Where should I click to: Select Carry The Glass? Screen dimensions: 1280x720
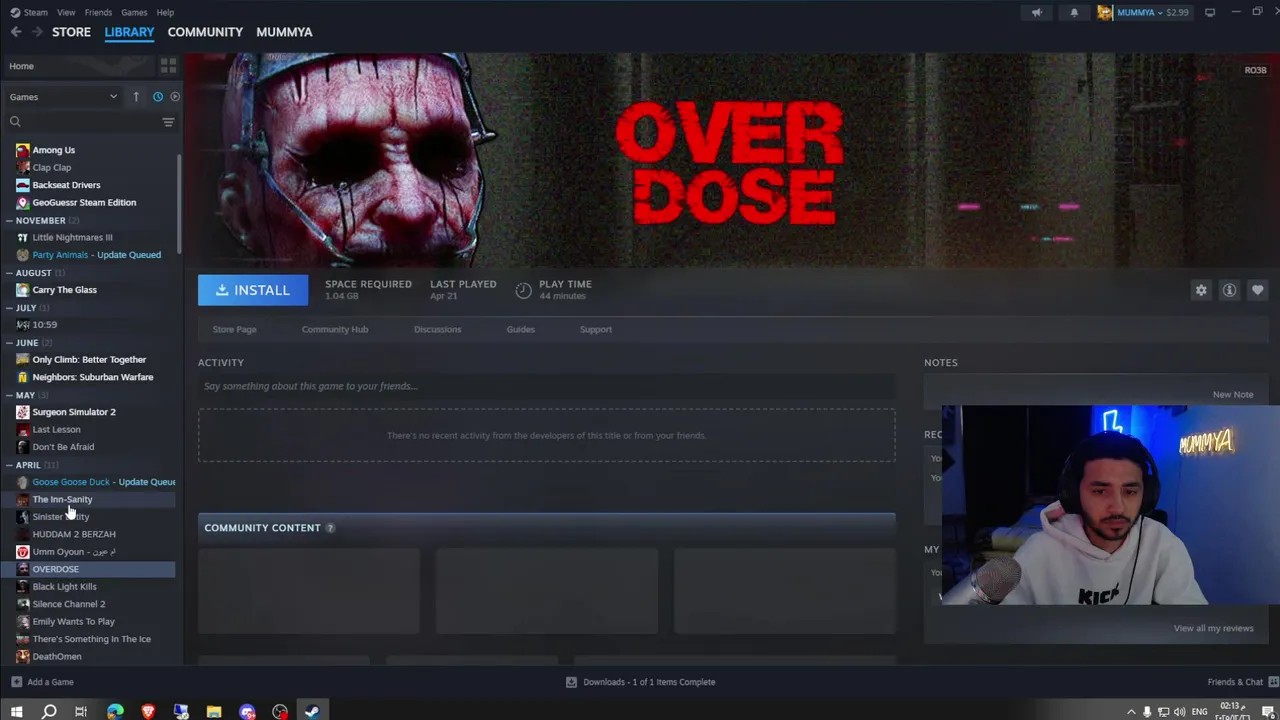[64, 290]
